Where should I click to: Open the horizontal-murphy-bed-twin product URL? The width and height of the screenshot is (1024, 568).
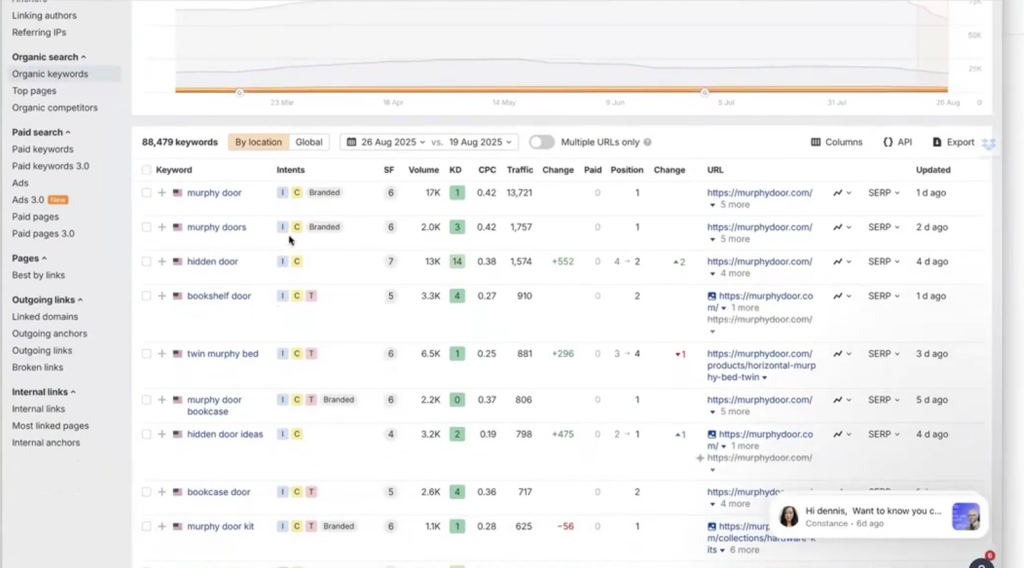[761, 366]
